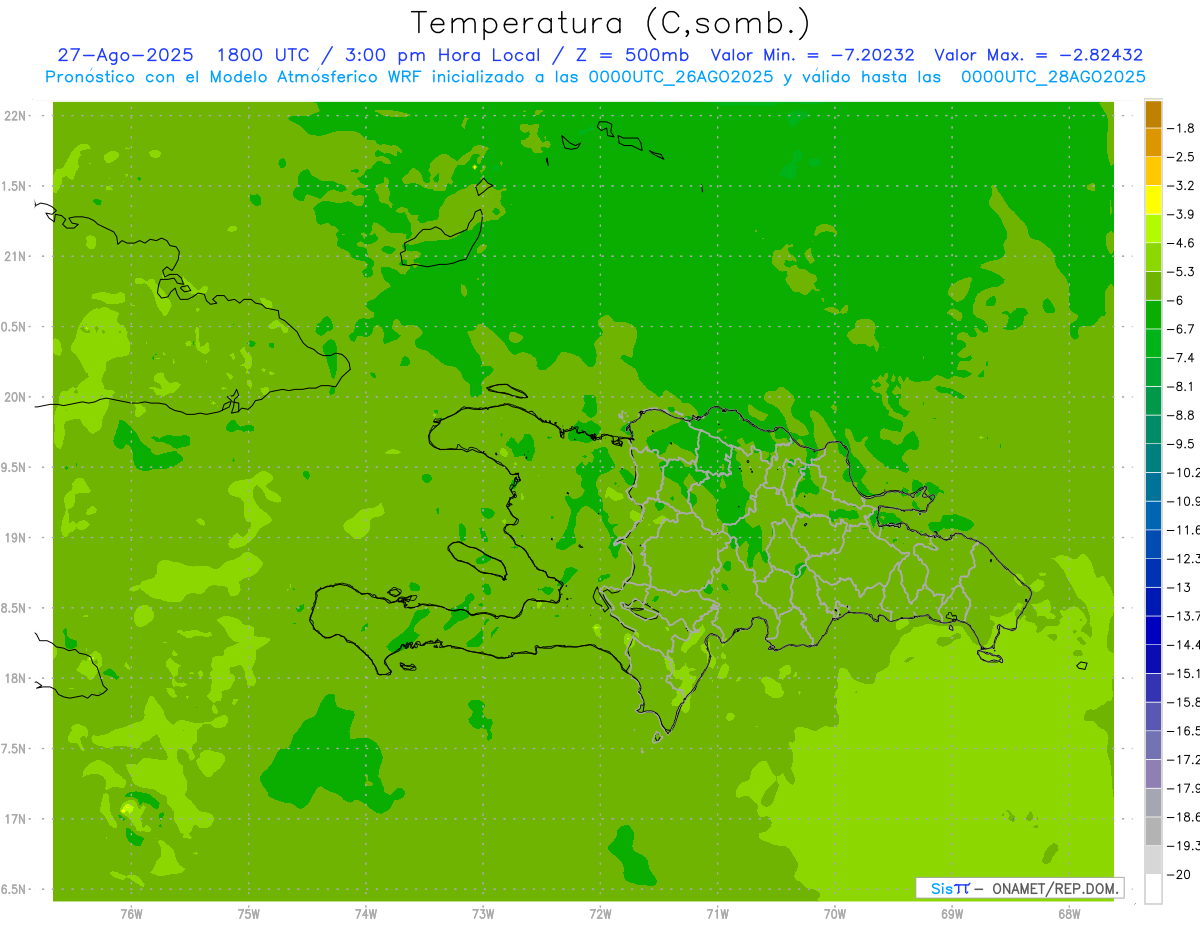Click the '-20' colorbar value
Screen dimensions: 1200x927
[1180, 874]
